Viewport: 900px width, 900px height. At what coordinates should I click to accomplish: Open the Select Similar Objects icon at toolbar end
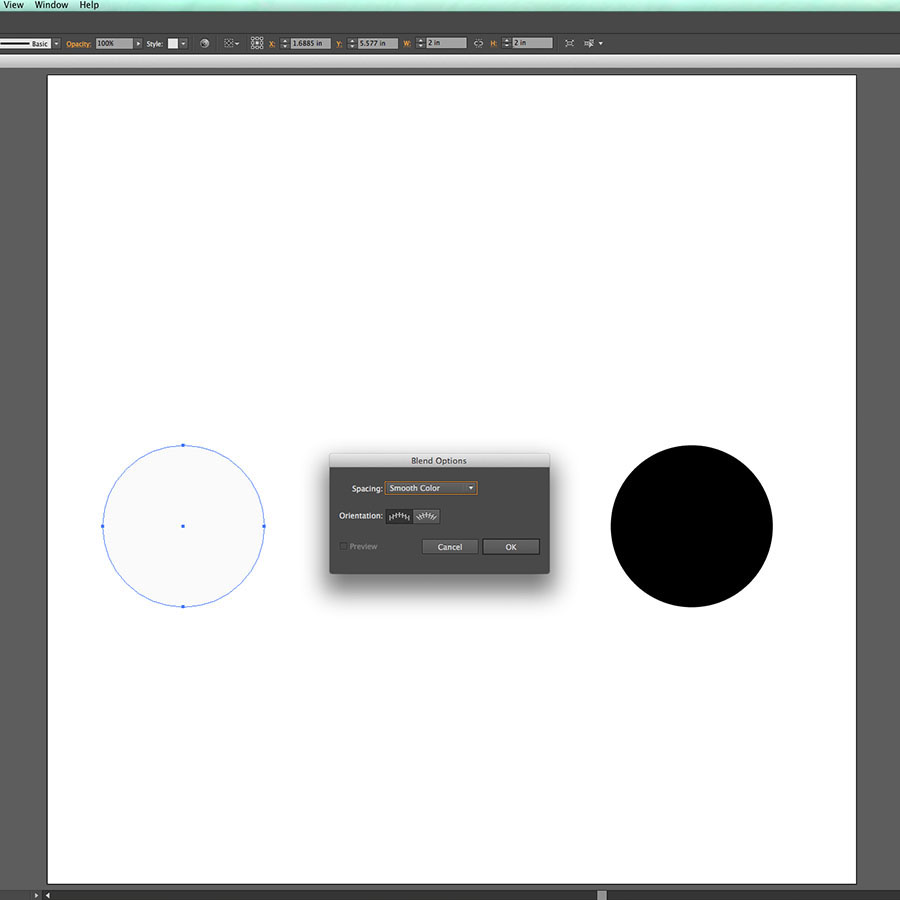pyautogui.click(x=590, y=43)
